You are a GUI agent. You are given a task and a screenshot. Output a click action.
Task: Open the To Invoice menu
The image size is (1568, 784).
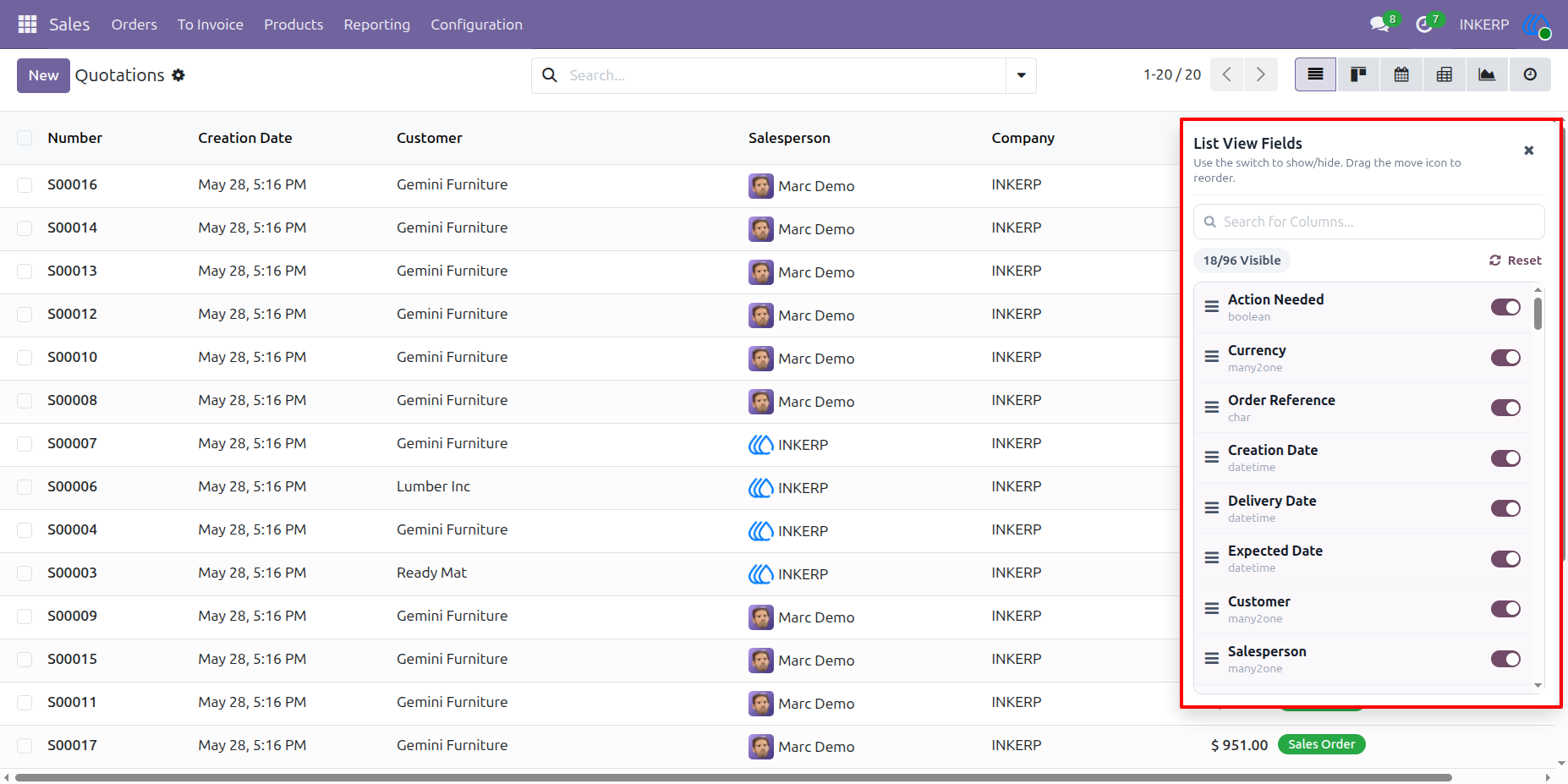(211, 25)
